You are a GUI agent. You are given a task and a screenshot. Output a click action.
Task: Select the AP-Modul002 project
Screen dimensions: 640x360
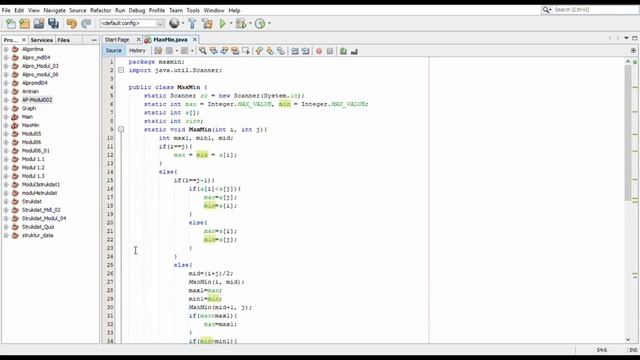[x=37, y=100]
